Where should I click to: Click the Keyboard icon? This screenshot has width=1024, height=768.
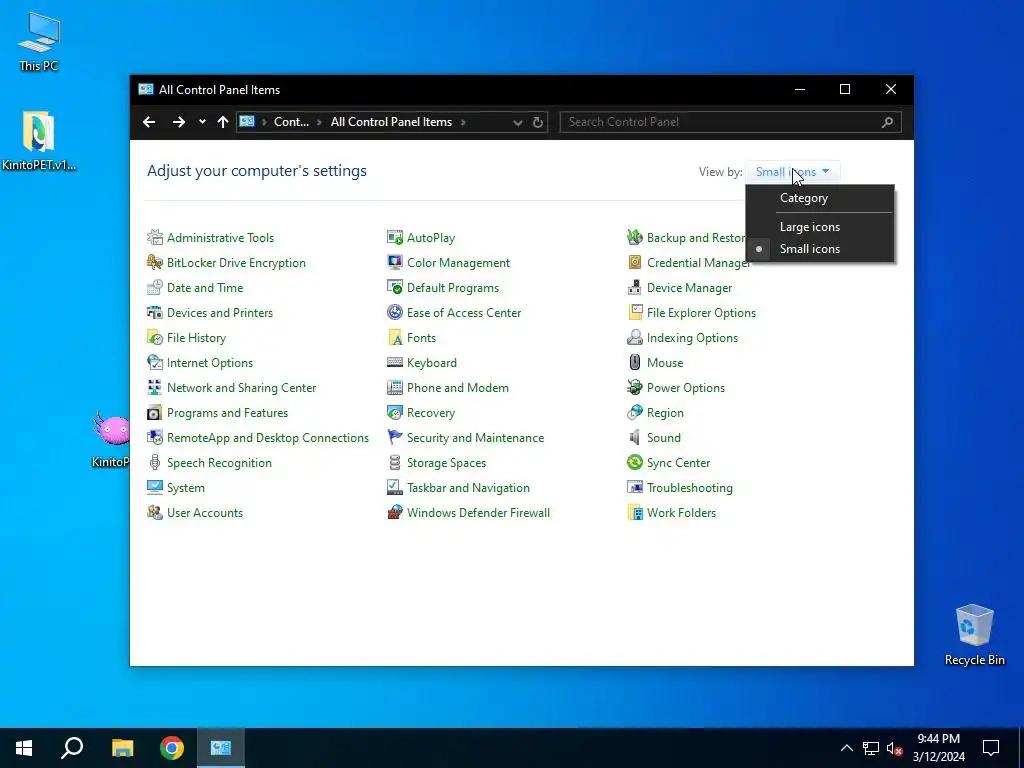coord(395,362)
